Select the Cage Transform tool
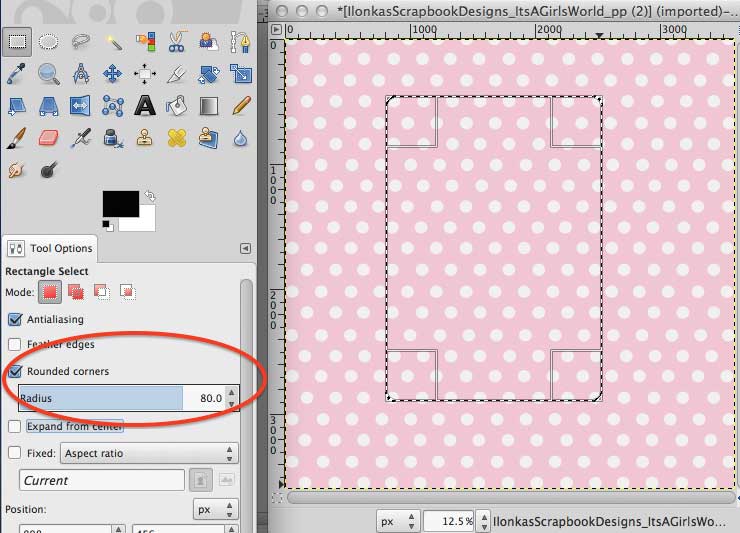The image size is (740, 533). pos(113,106)
